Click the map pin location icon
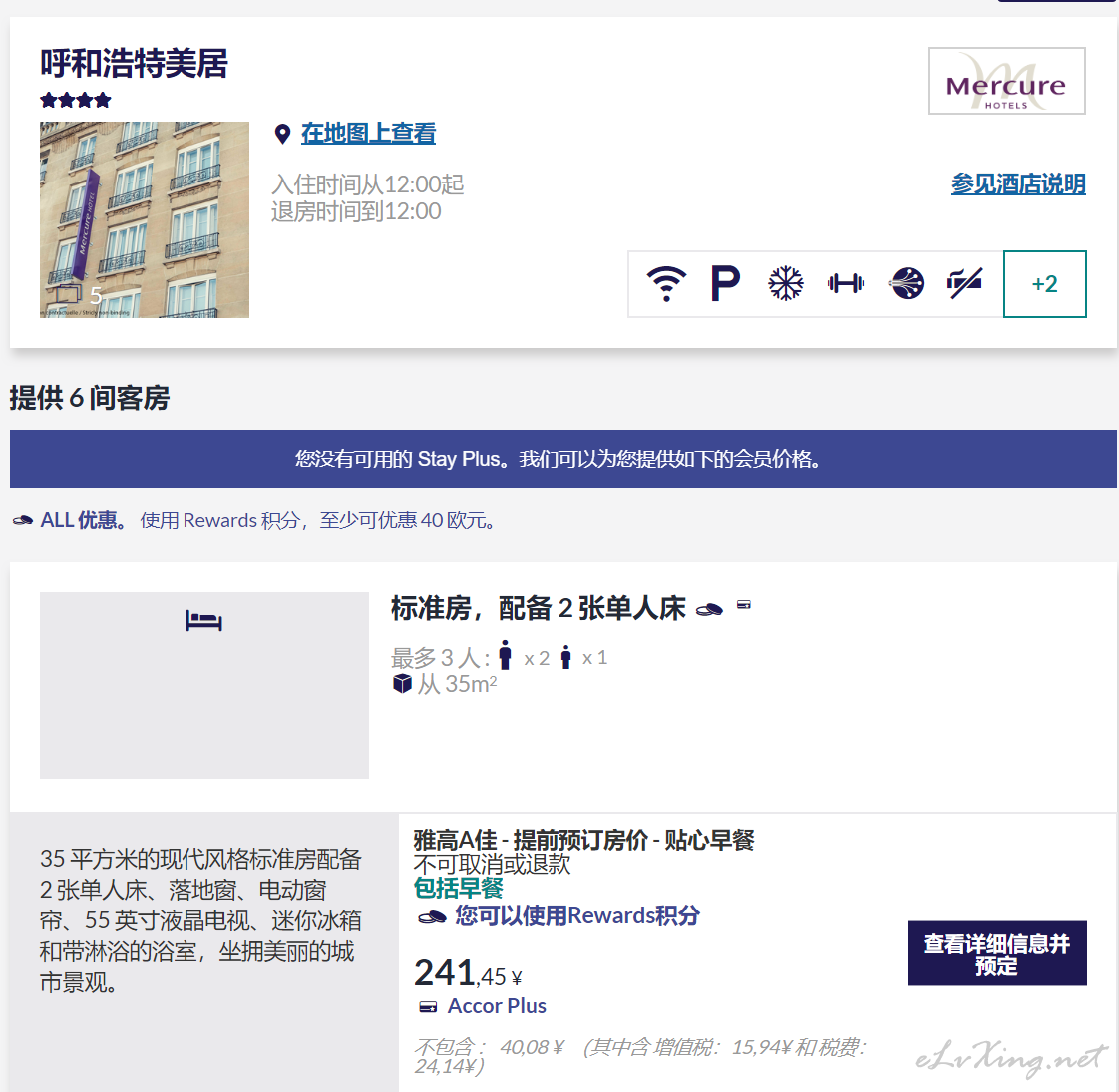This screenshot has height=1092, width=1119. tap(282, 134)
